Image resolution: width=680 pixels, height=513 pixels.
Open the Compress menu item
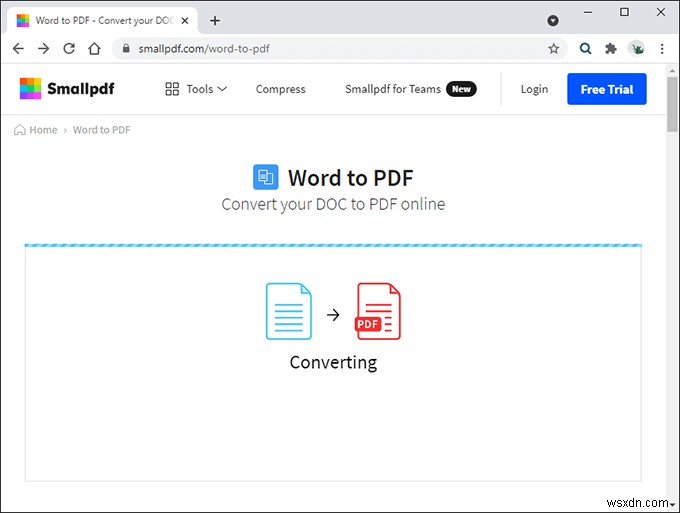point(281,89)
